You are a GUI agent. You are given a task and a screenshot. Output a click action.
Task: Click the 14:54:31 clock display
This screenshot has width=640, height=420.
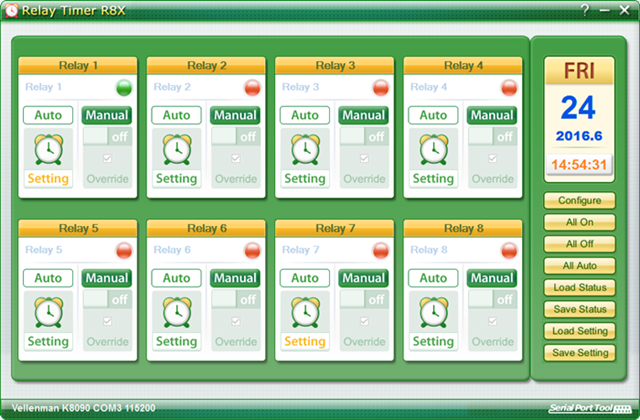pyautogui.click(x=579, y=164)
